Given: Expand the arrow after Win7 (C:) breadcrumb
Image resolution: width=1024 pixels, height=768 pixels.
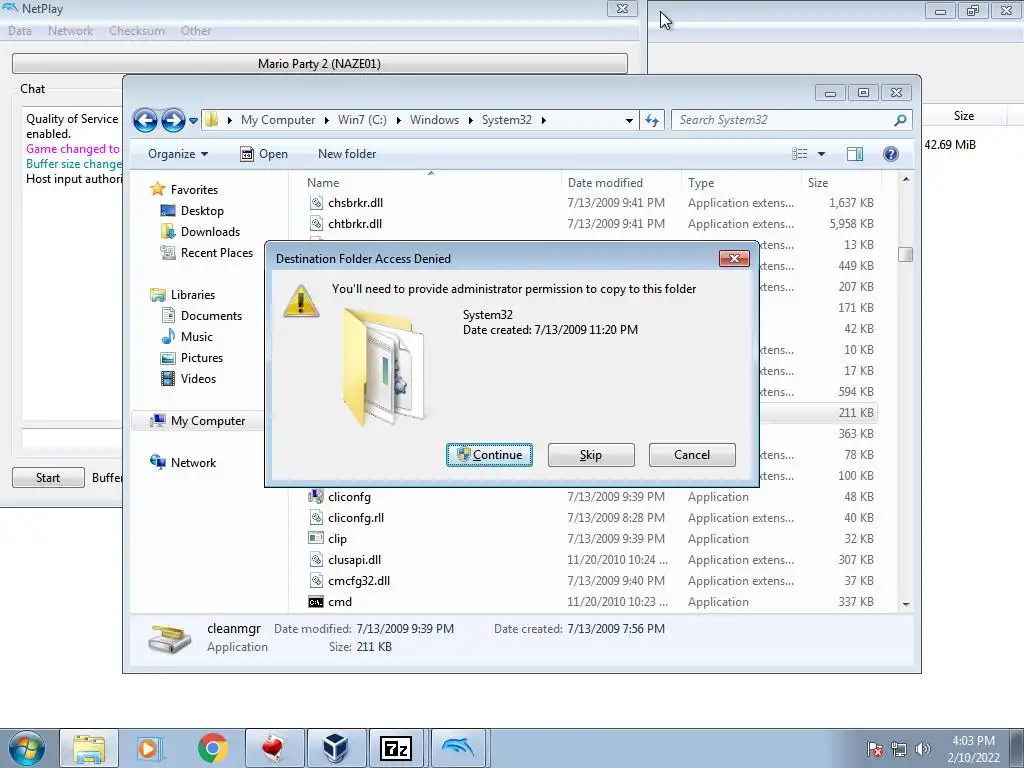Looking at the screenshot, I should 398,120.
